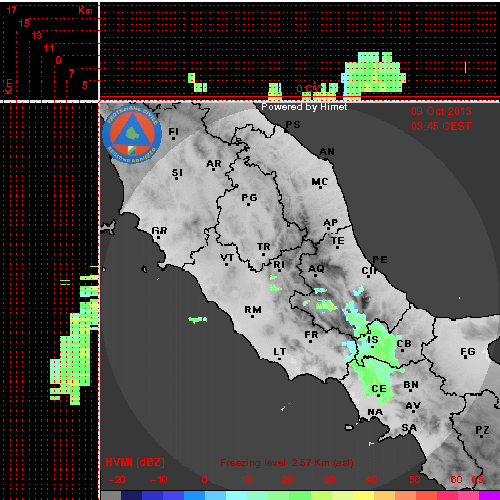The width and height of the screenshot is (500, 500).
Task: Click the -20 value on dBZ scale
Action: [117, 480]
